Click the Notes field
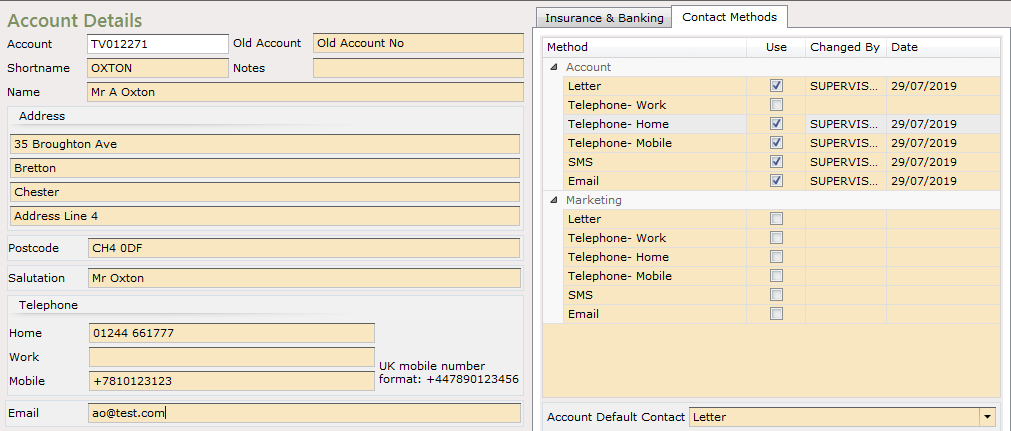The width and height of the screenshot is (1011, 431). click(418, 68)
